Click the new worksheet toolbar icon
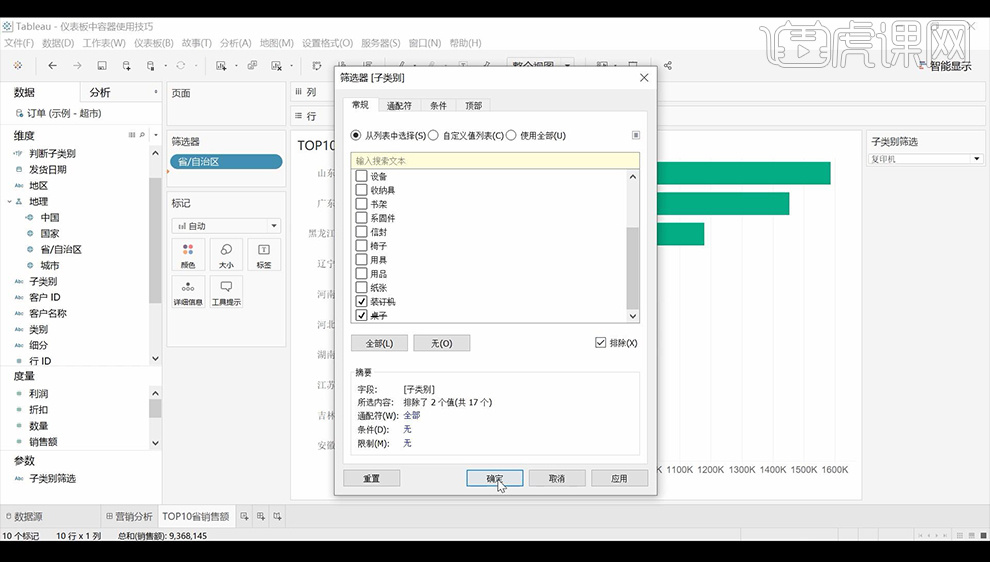The height and width of the screenshot is (562, 990). [x=221, y=65]
